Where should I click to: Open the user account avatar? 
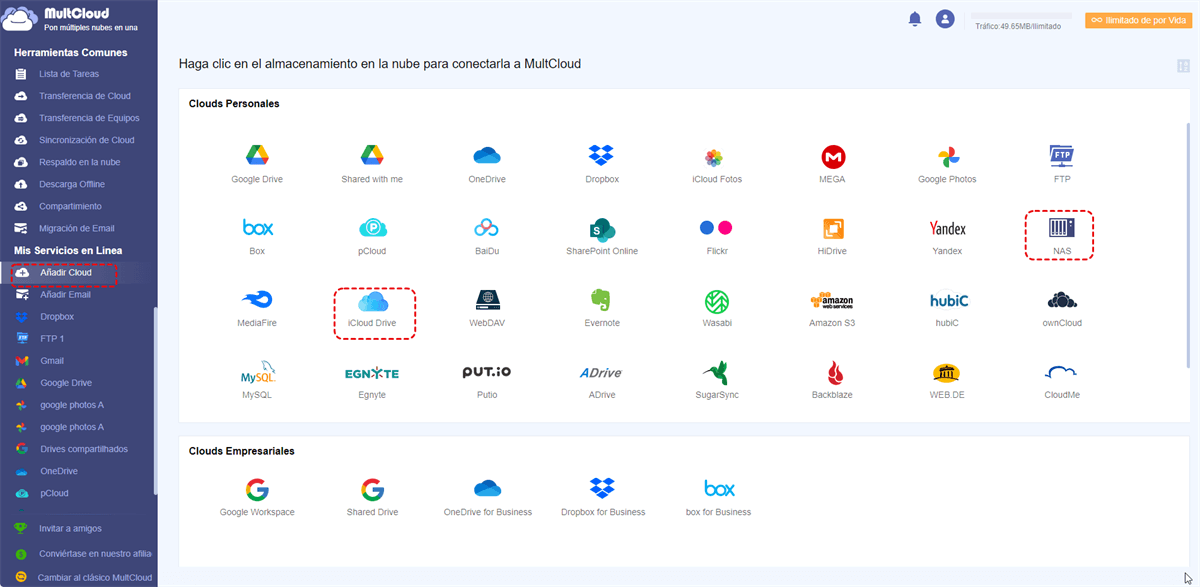[945, 19]
